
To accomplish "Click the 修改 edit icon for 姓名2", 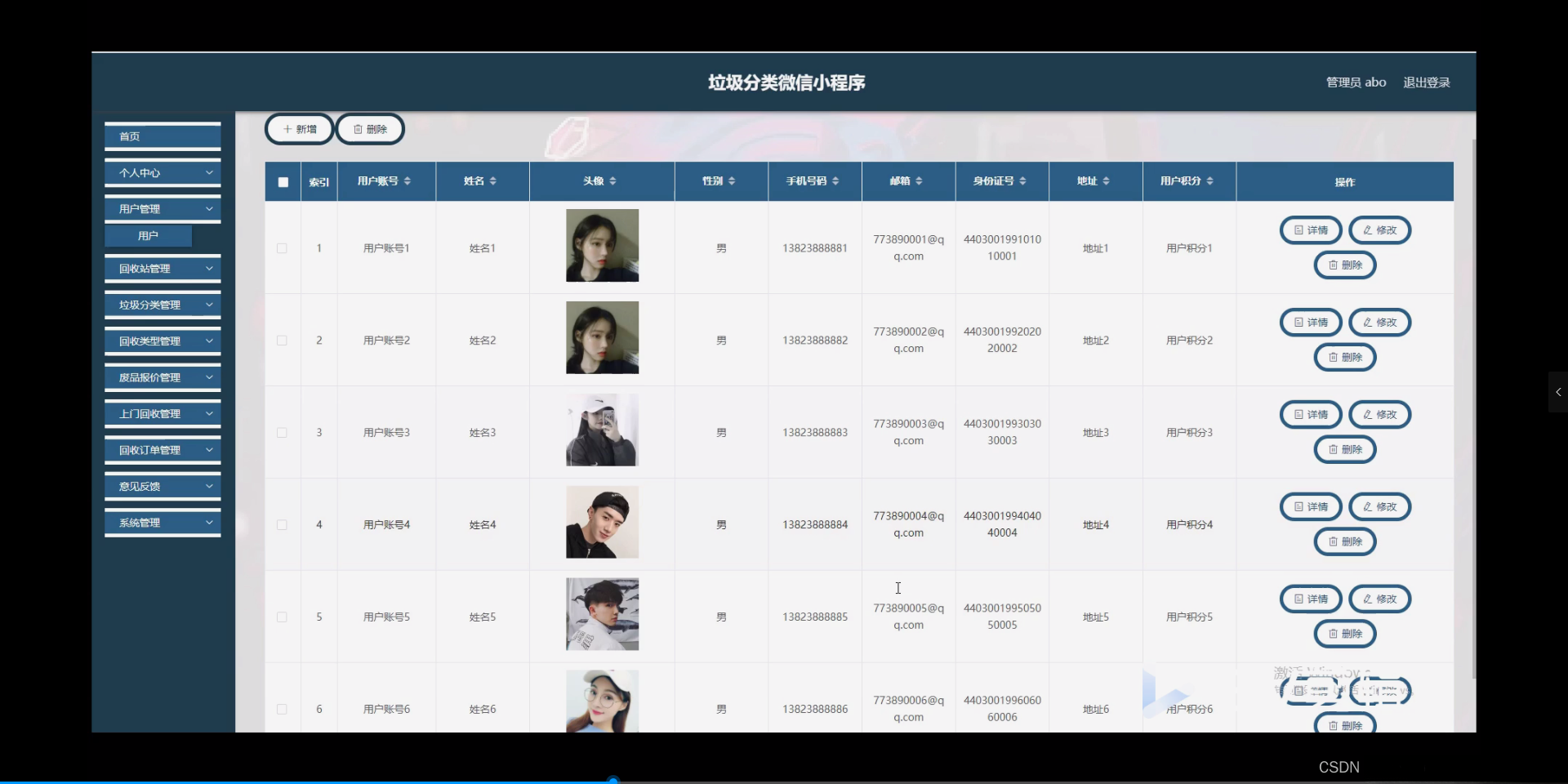I will 1379,322.
